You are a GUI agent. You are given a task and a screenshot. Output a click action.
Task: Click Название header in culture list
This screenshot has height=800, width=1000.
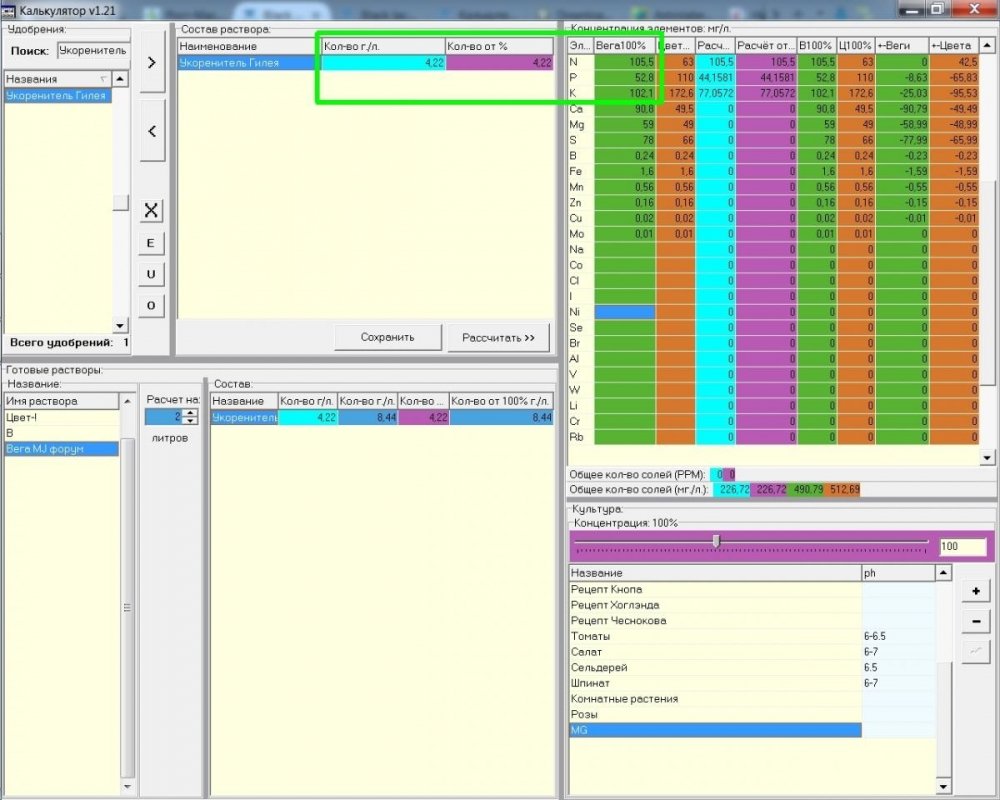[x=715, y=573]
